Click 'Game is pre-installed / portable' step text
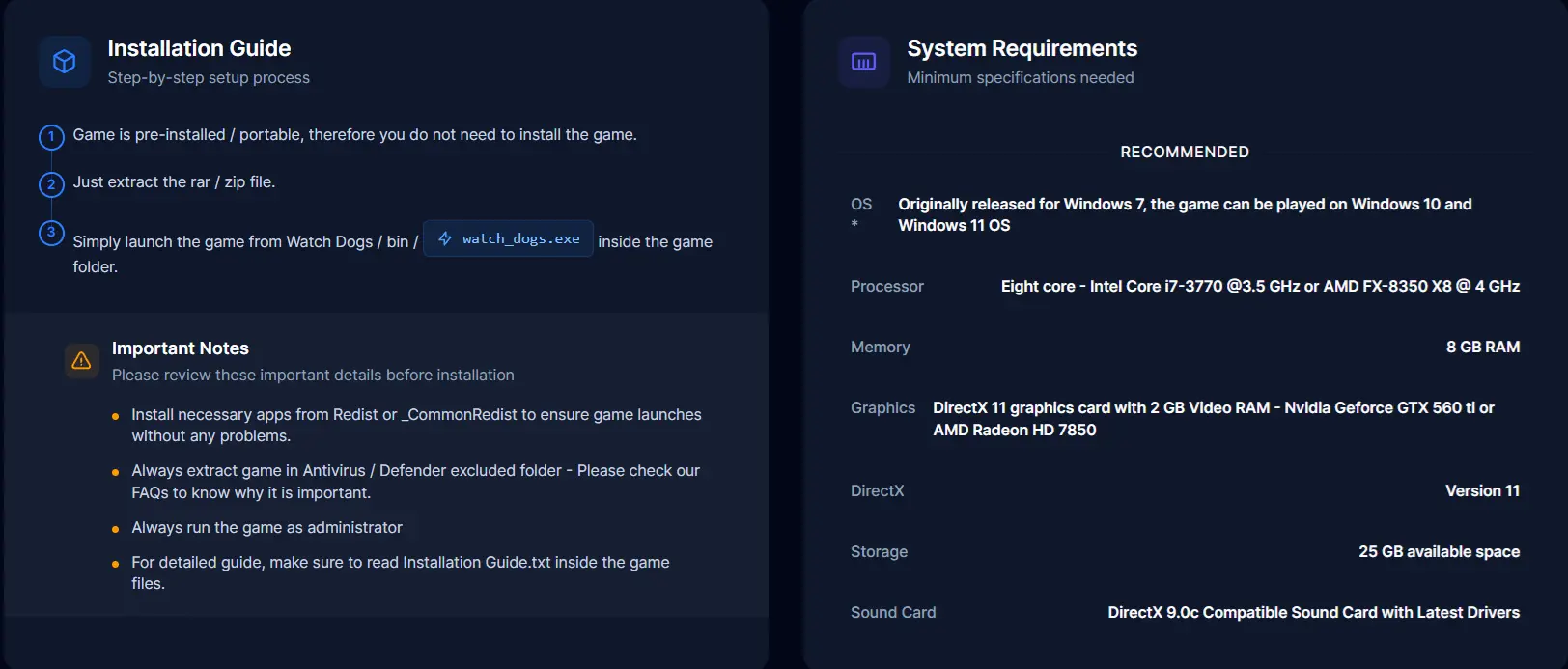The width and height of the screenshot is (1568, 669). tap(355, 135)
